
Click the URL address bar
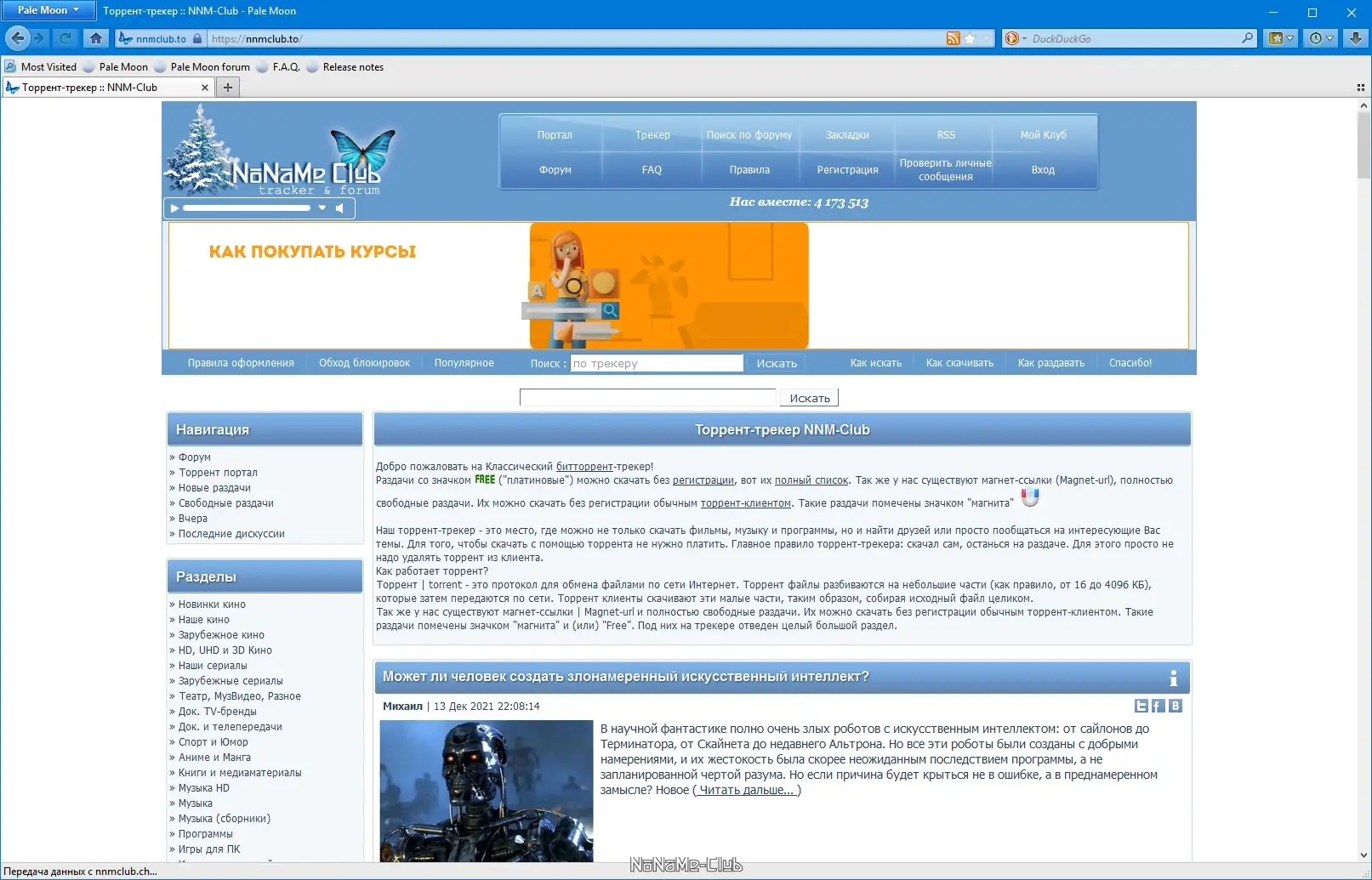click(x=577, y=39)
